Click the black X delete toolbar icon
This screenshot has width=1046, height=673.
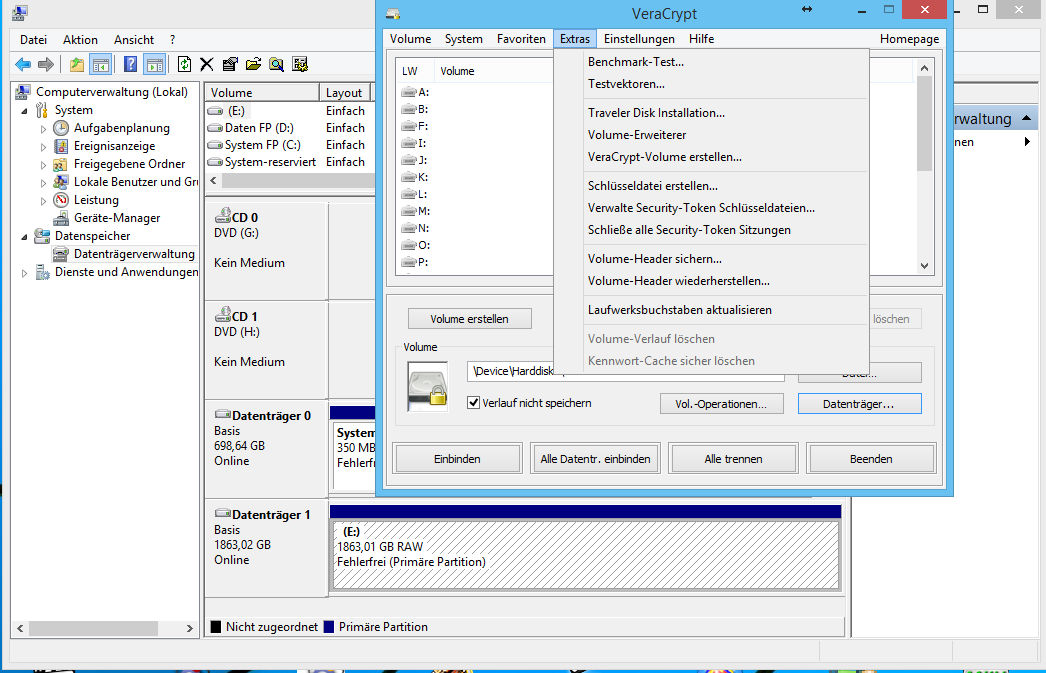click(207, 65)
